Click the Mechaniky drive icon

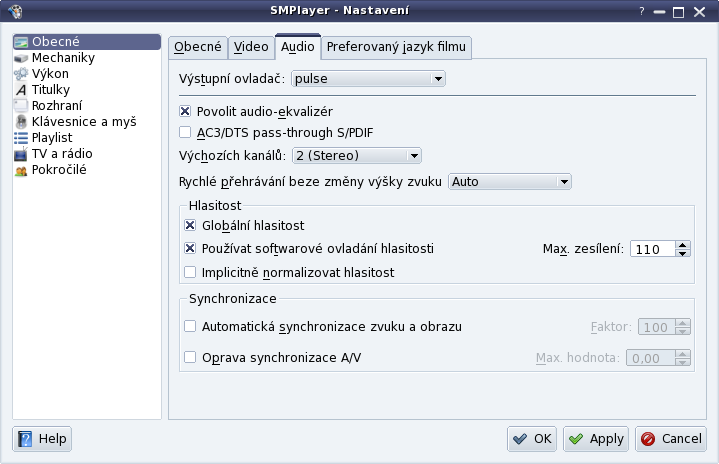click(x=21, y=58)
